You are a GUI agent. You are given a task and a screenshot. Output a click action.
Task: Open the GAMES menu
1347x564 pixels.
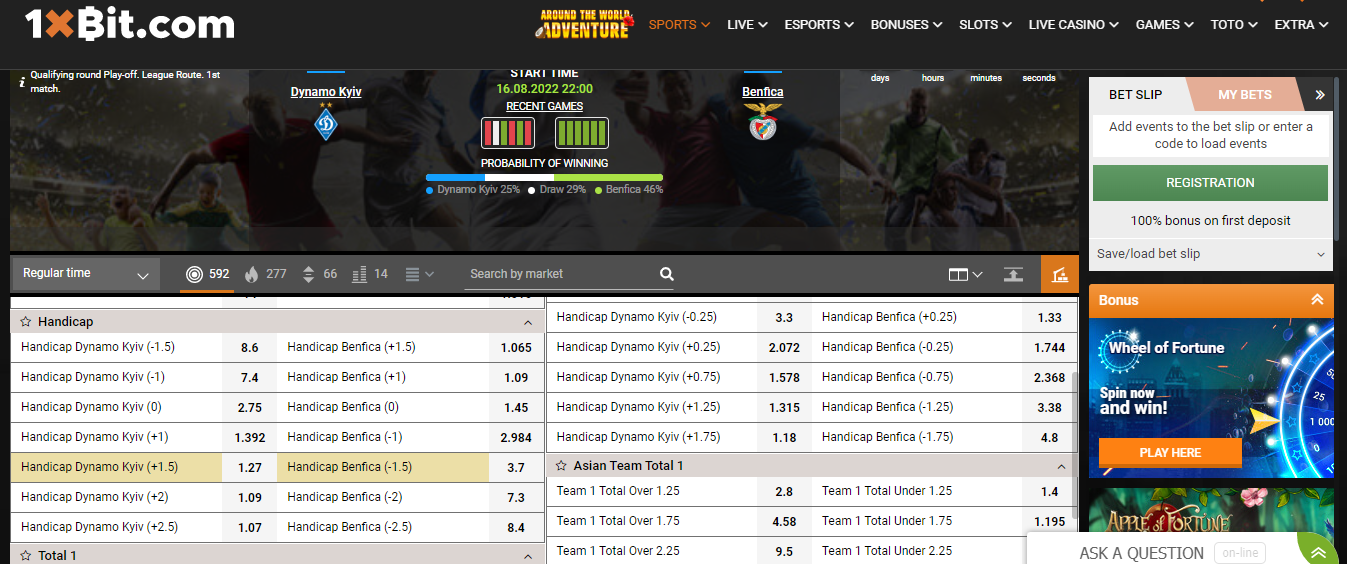click(1164, 25)
